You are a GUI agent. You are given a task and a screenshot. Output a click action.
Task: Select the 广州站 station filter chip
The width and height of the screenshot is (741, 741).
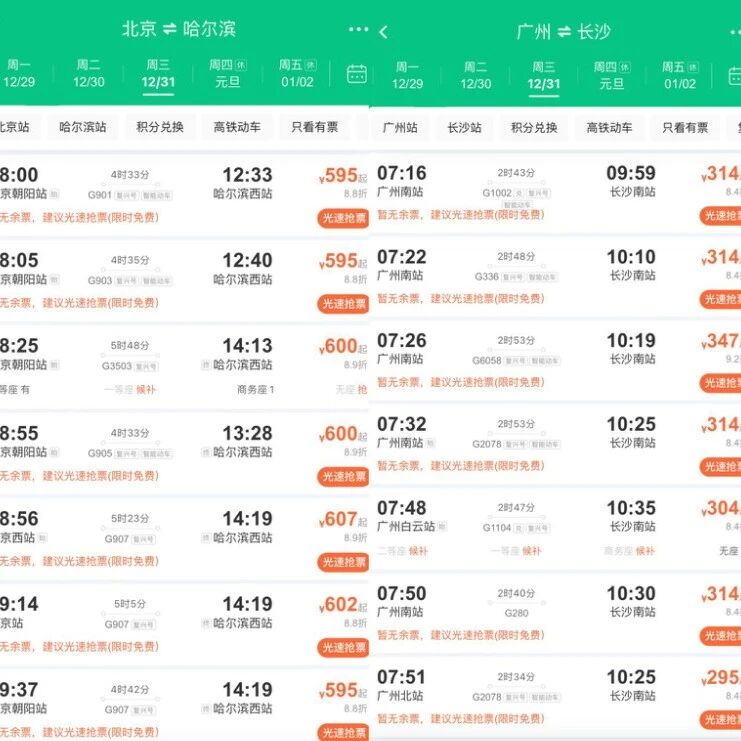[x=400, y=128]
